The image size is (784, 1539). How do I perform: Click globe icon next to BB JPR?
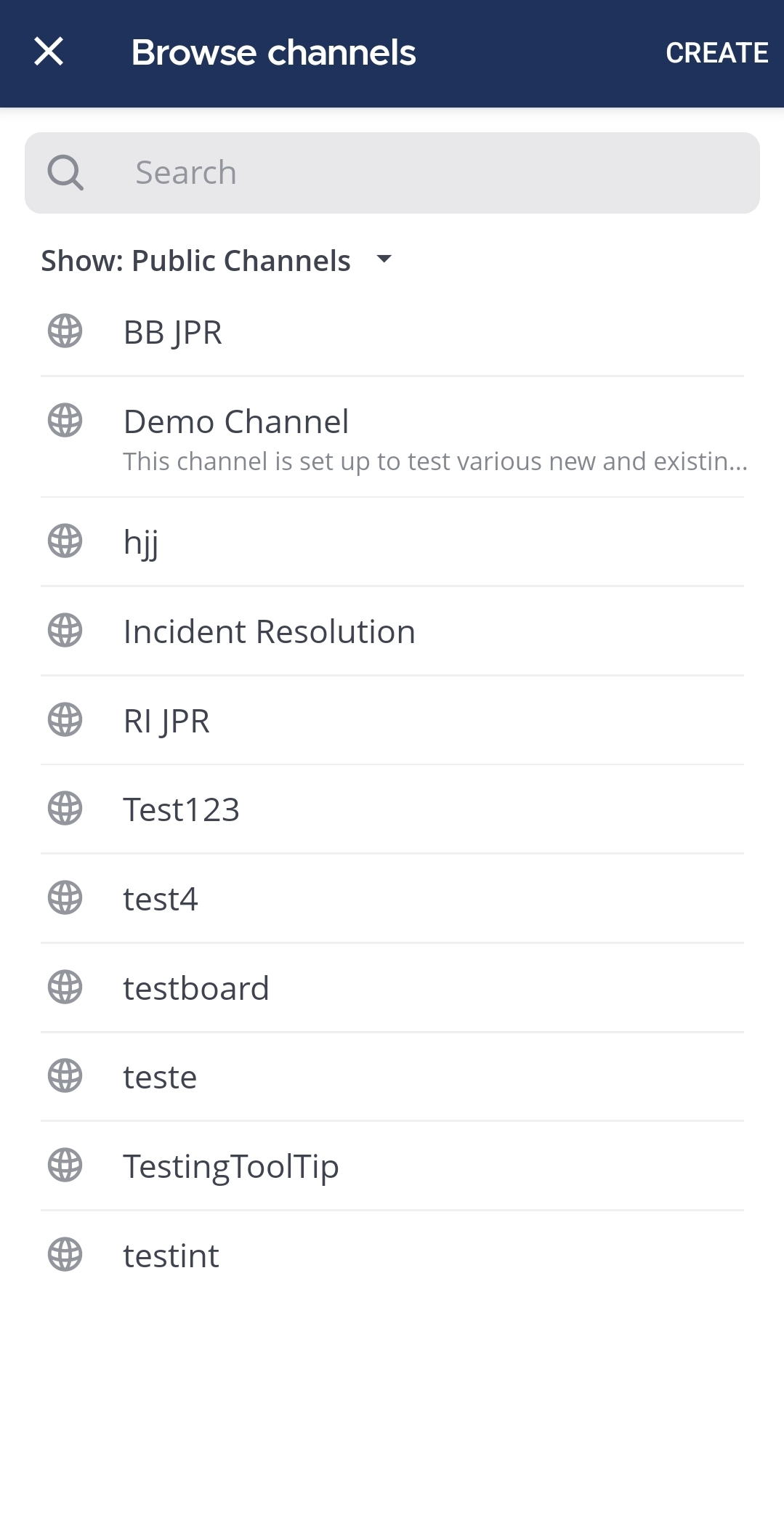click(65, 331)
